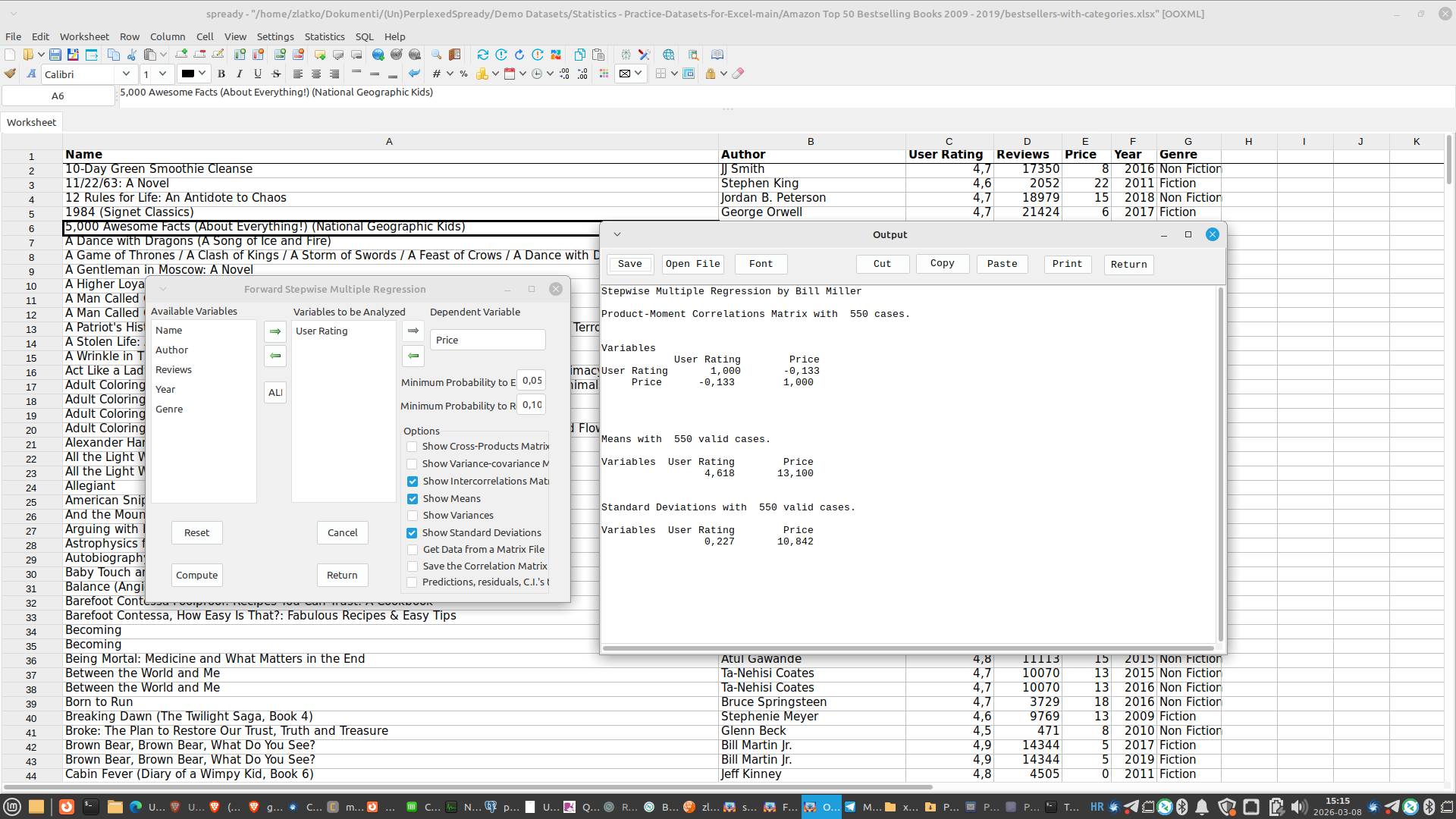Open the SQL menu
Viewport: 1456px width, 819px height.
pyautogui.click(x=364, y=36)
